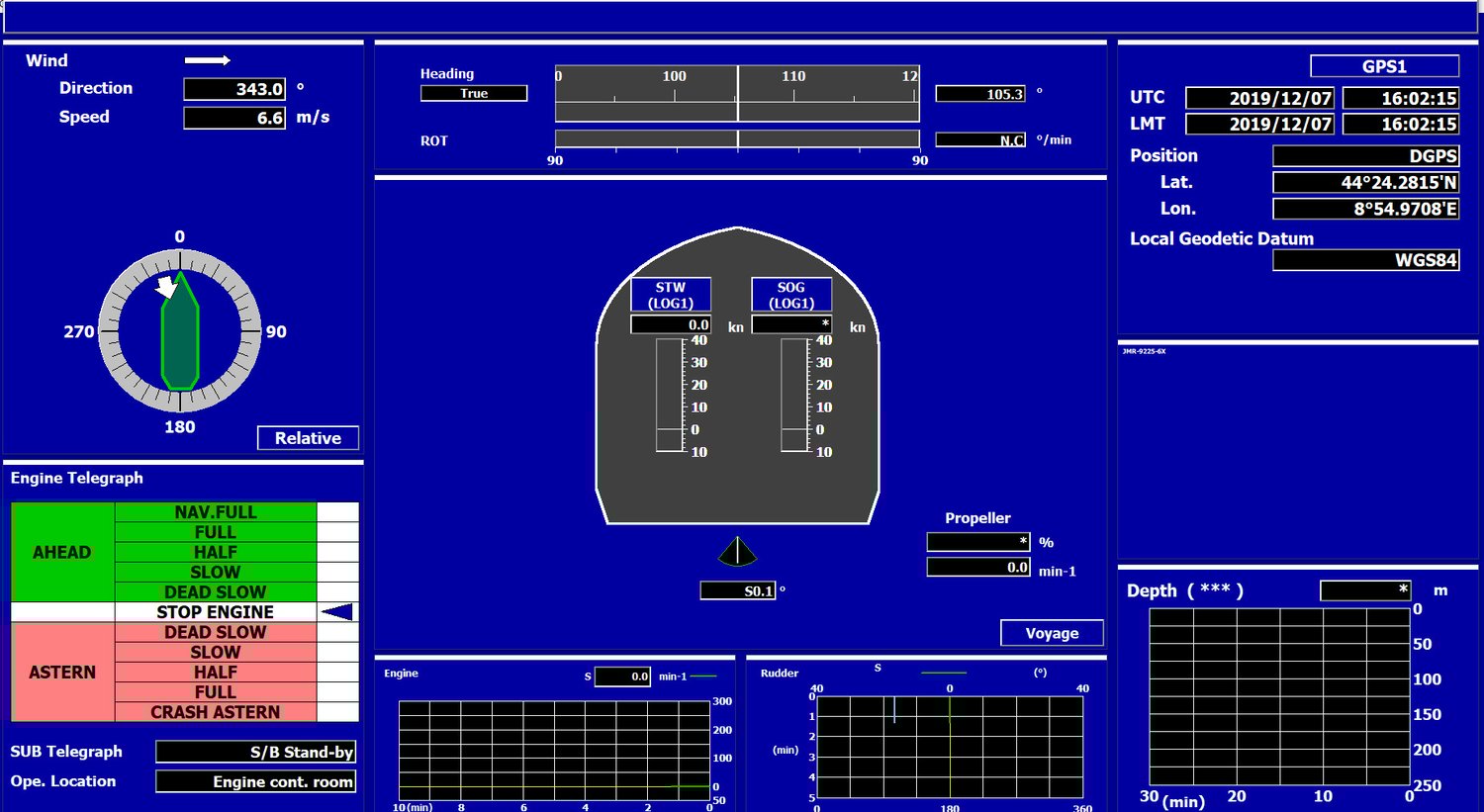The height and width of the screenshot is (812, 1484).
Task: Click the wind direction arrow icon
Action: tap(206, 60)
